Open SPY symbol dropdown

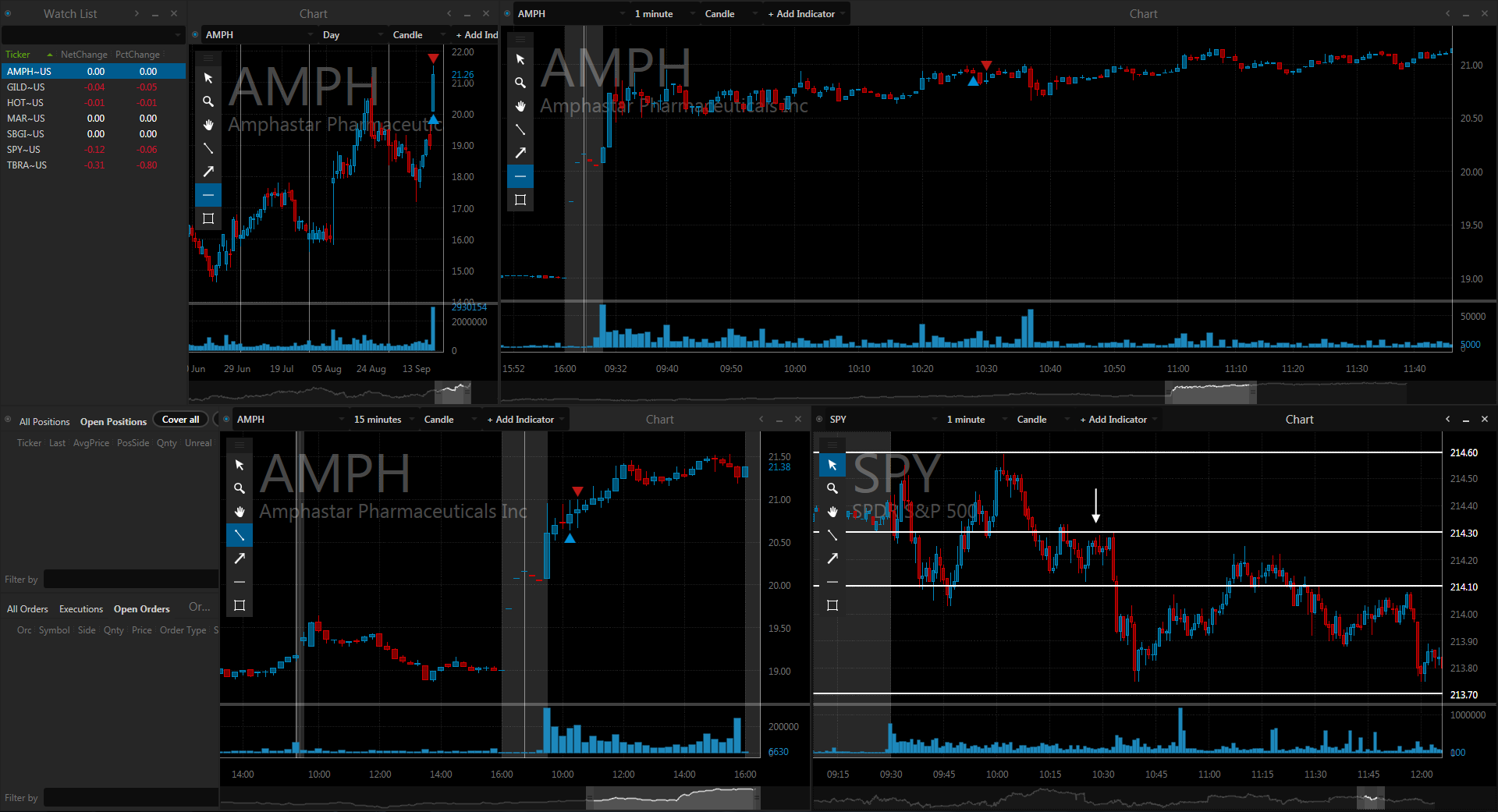[x=882, y=419]
